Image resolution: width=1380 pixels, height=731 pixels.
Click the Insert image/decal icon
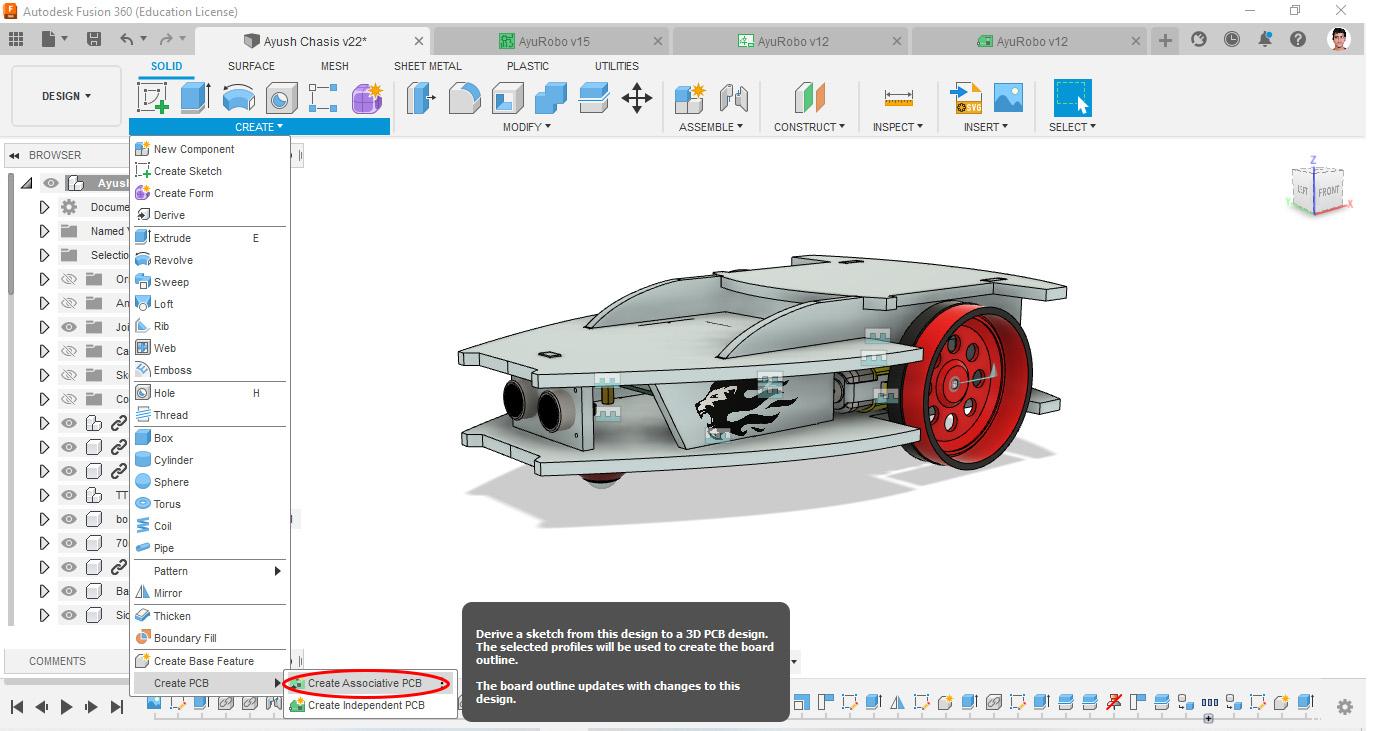pos(1008,98)
